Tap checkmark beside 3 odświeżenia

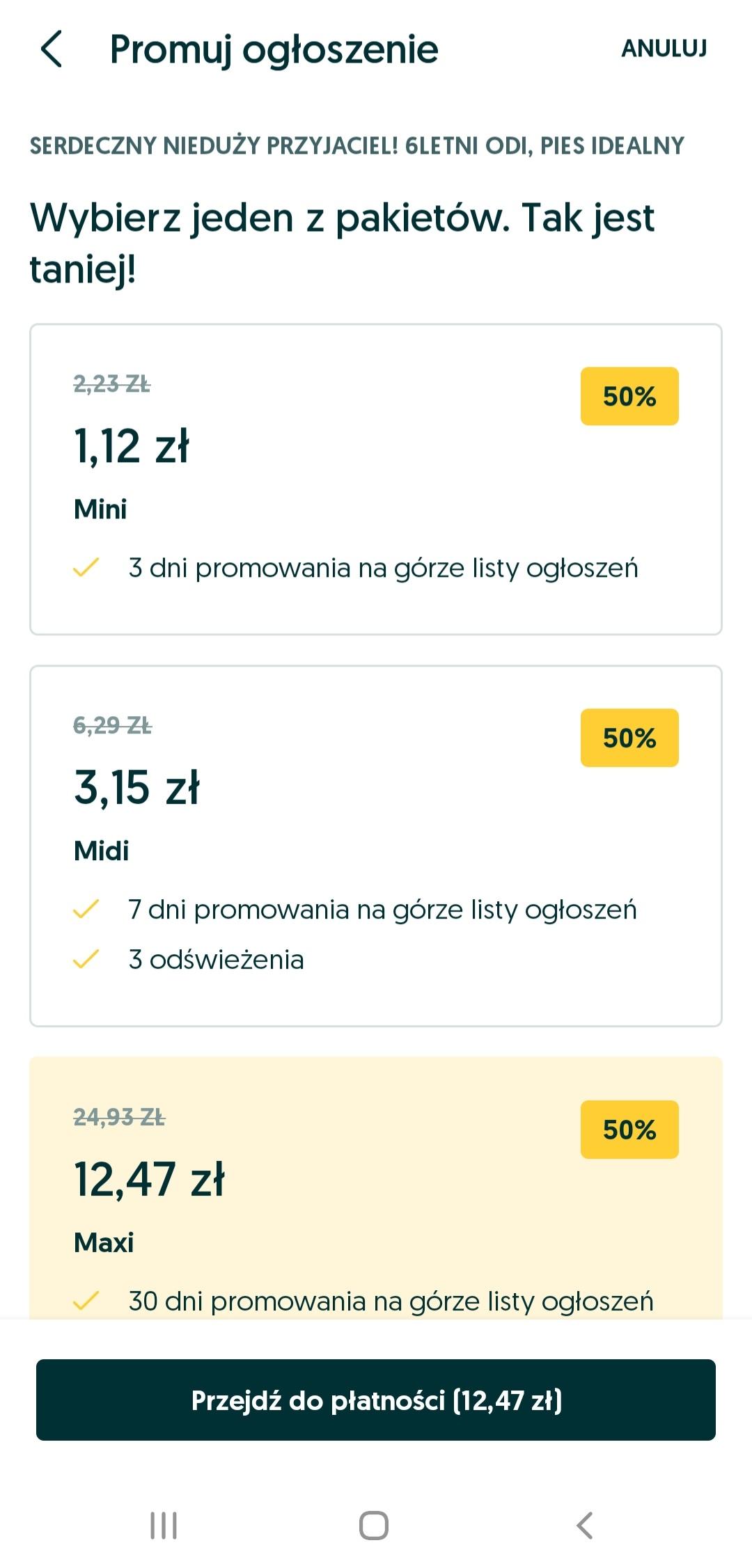coord(86,960)
